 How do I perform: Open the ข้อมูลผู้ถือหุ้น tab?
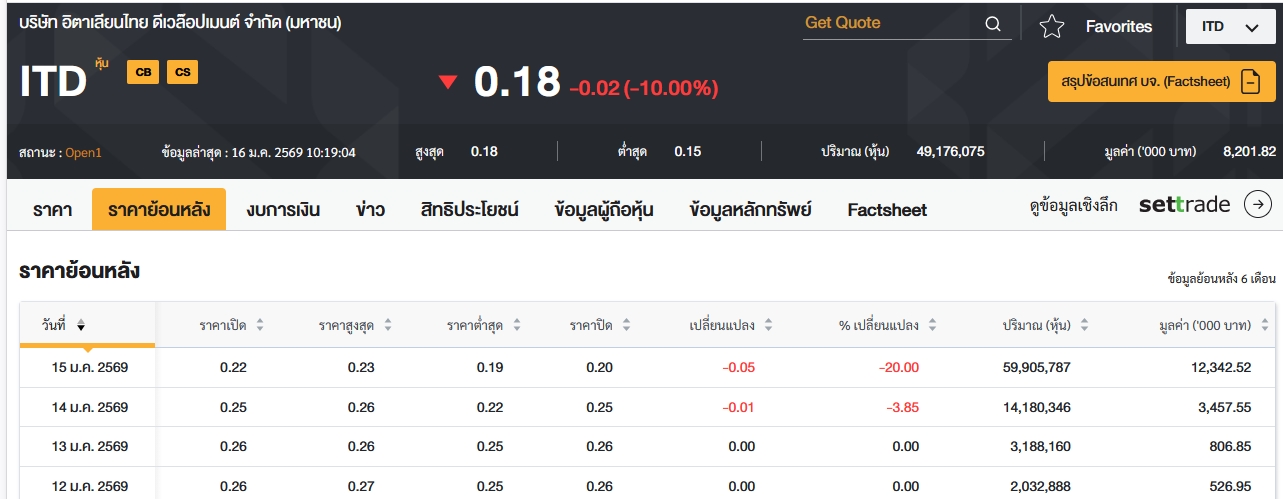click(x=604, y=210)
